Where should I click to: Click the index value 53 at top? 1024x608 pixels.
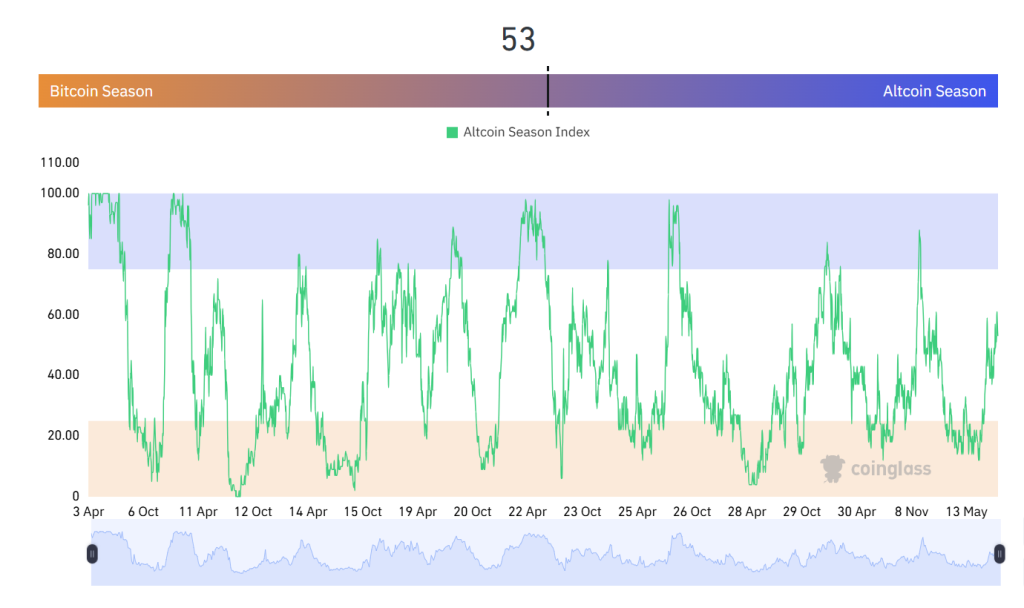tap(518, 40)
